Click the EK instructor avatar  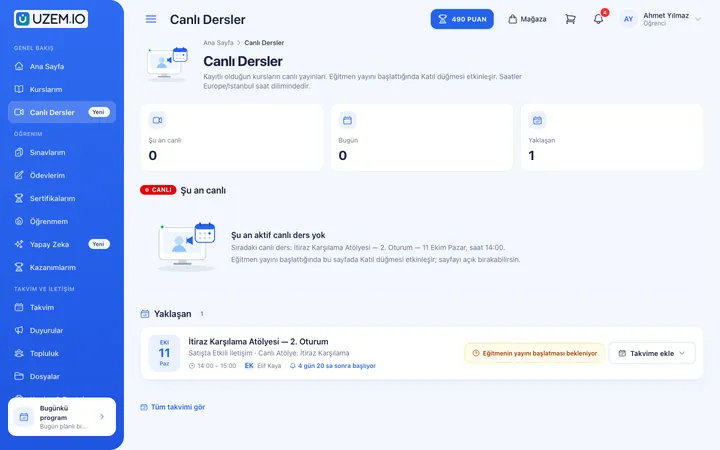click(x=249, y=366)
